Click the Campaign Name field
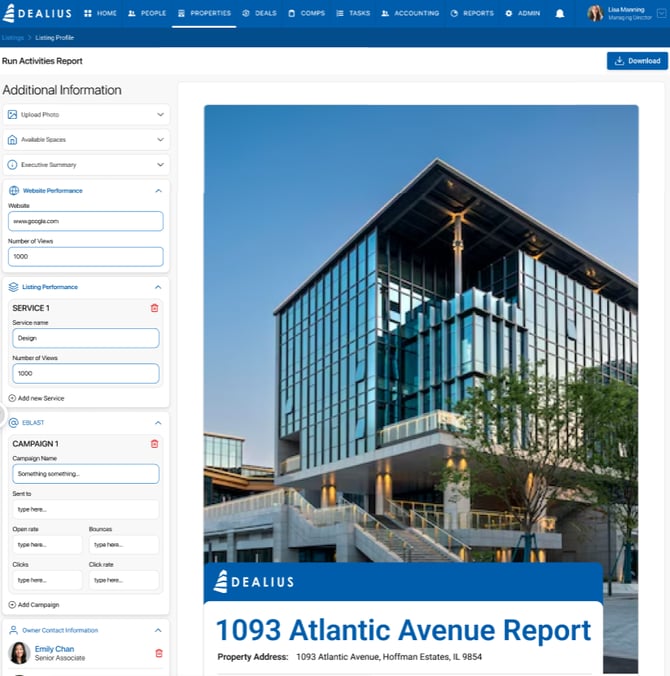The height and width of the screenshot is (676, 670). (86, 474)
